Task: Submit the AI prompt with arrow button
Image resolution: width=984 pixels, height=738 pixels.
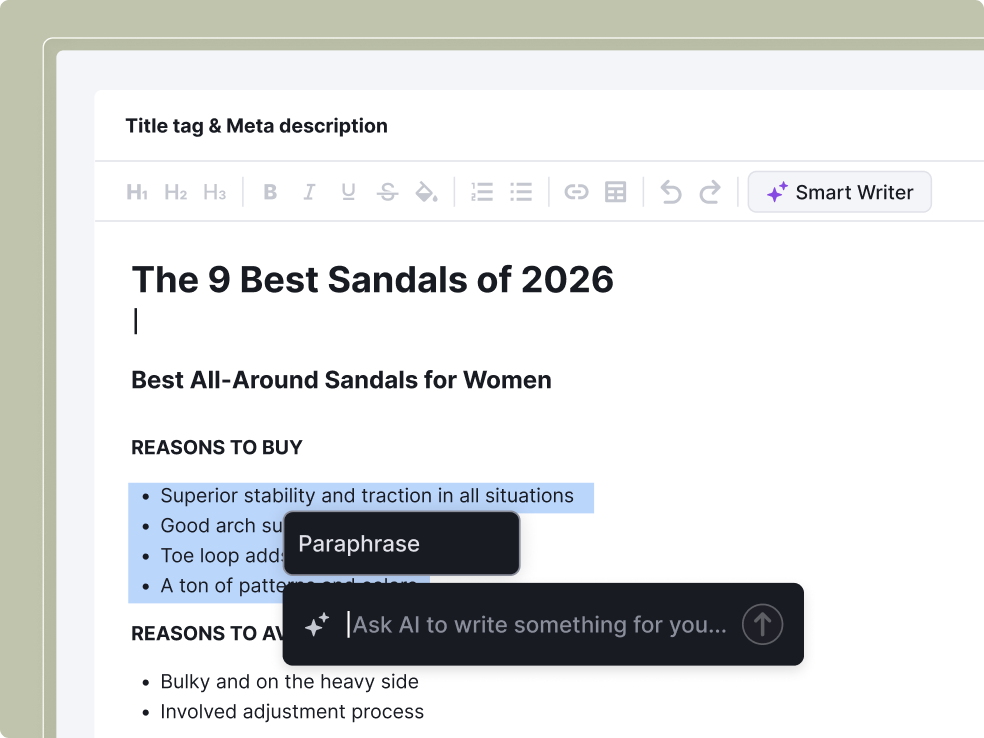Action: (x=762, y=625)
